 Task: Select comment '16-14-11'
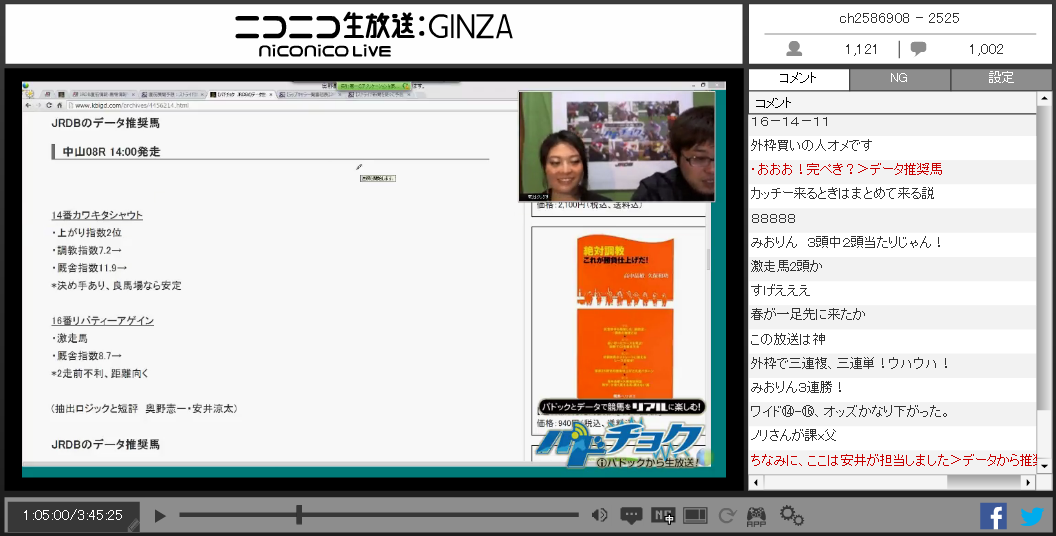point(892,123)
